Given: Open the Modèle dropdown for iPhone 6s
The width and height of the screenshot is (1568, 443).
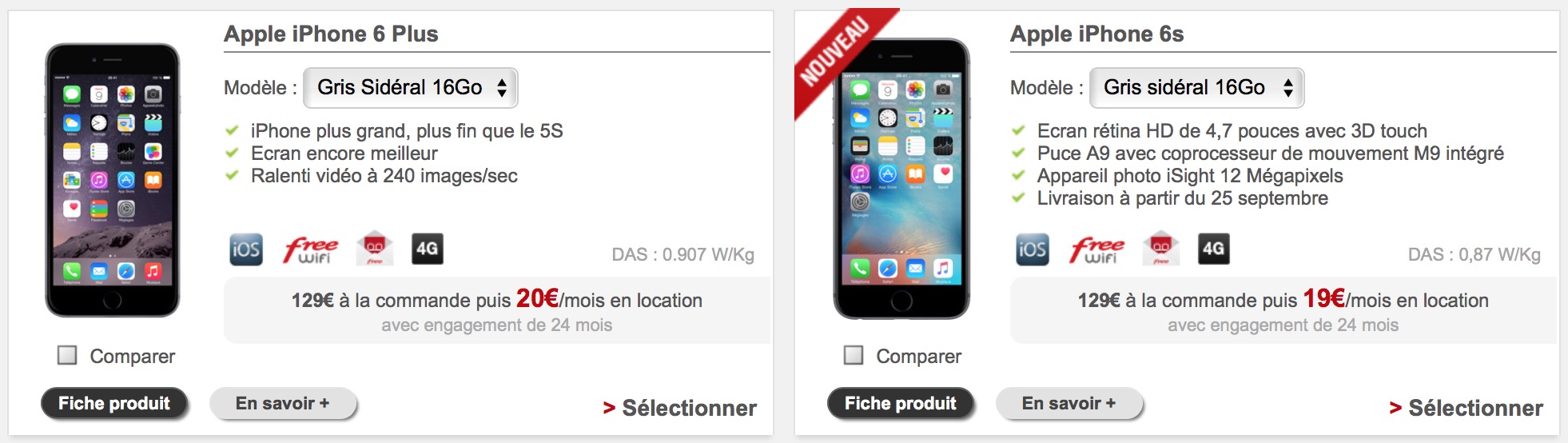Looking at the screenshot, I should (x=1197, y=88).
